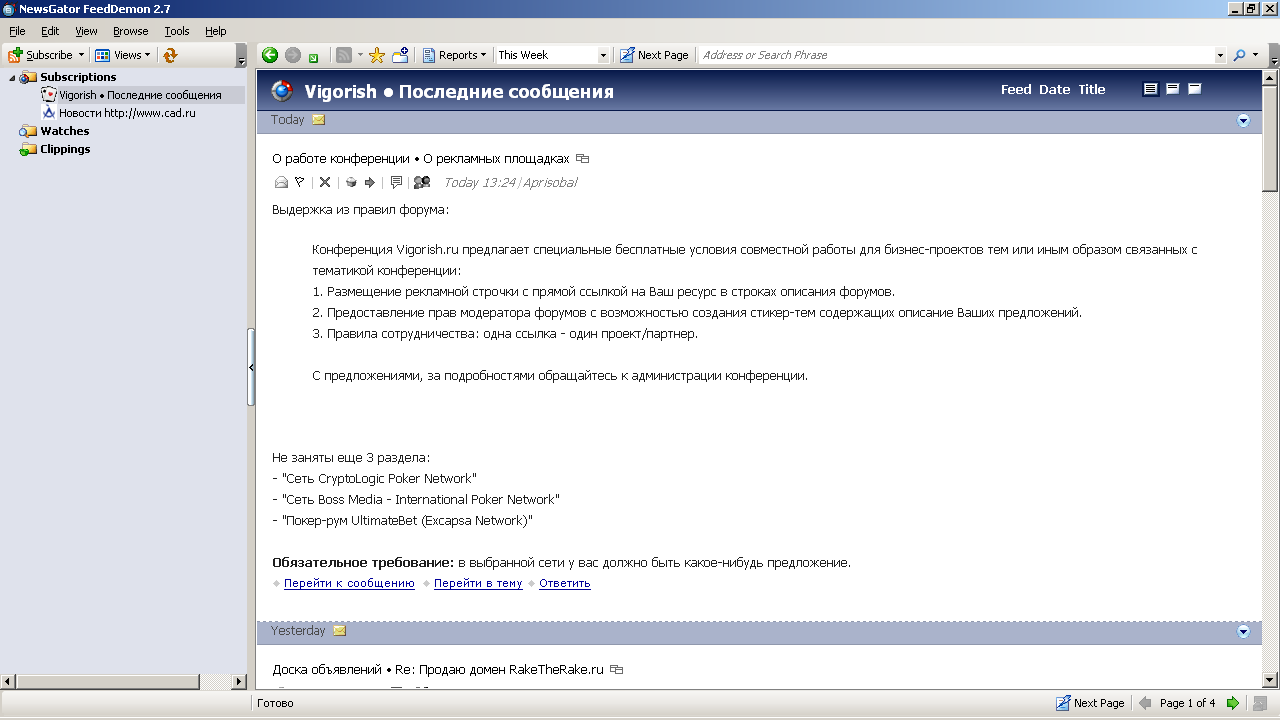Screen dimensions: 1280x720
Task: Click the Ответить link
Action: tap(564, 583)
